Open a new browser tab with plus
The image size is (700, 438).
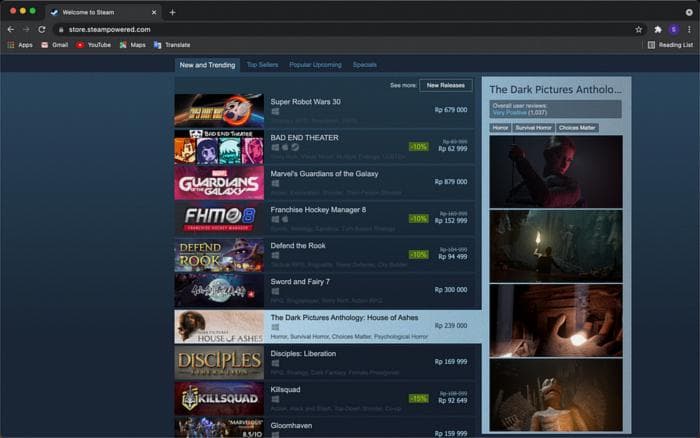tap(172, 13)
